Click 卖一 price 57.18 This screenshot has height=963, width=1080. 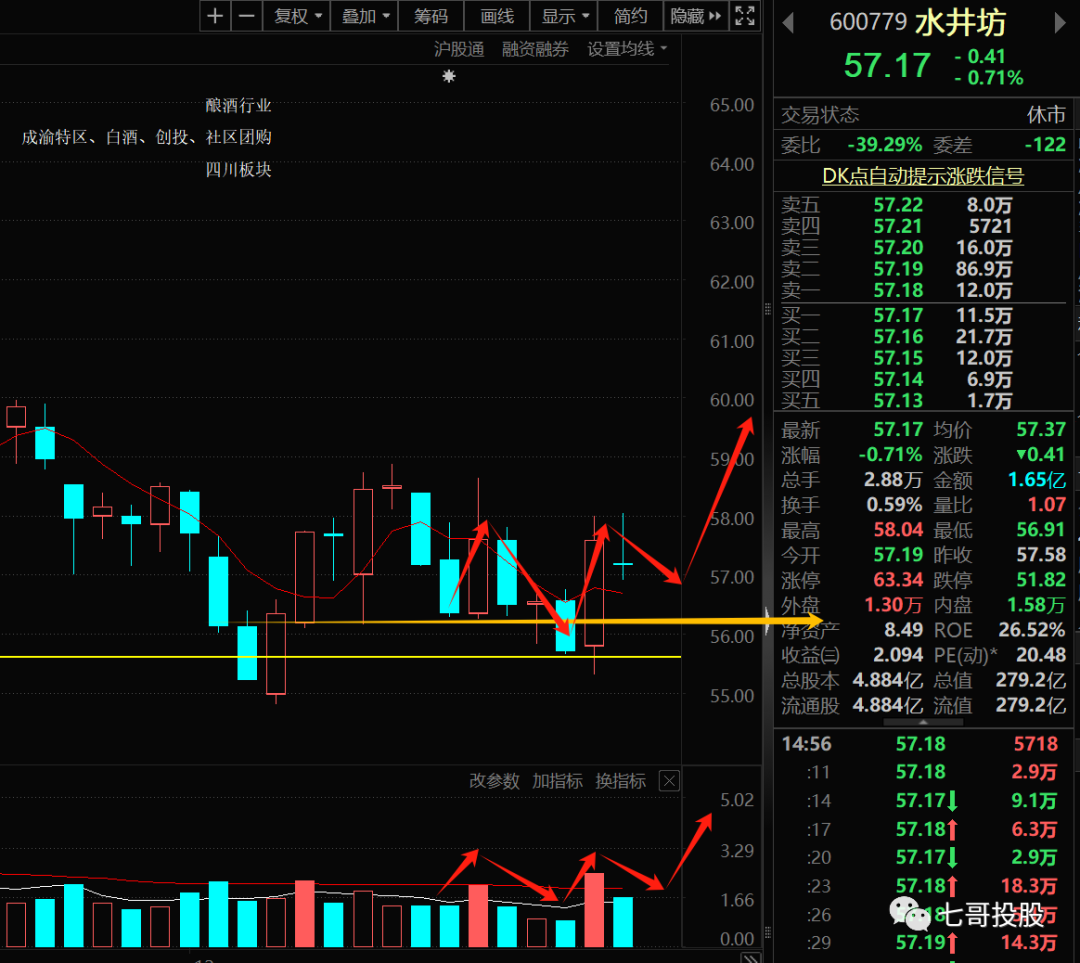tap(898, 291)
